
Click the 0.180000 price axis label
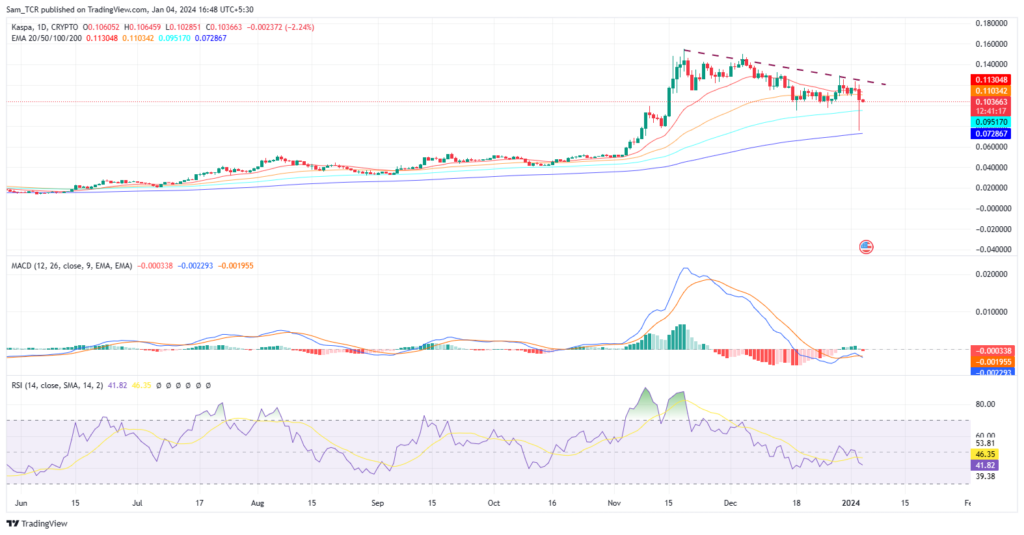pyautogui.click(x=991, y=24)
